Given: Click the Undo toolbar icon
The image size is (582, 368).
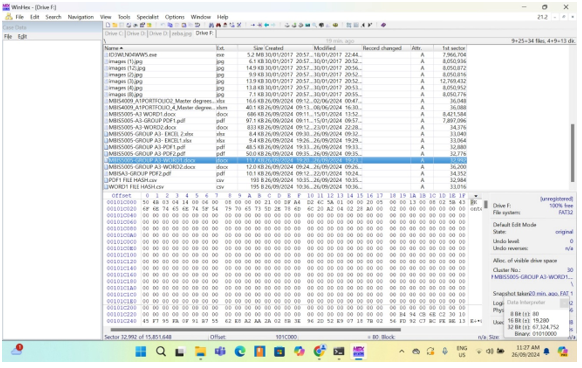Looking at the screenshot, I should (x=163, y=25).
